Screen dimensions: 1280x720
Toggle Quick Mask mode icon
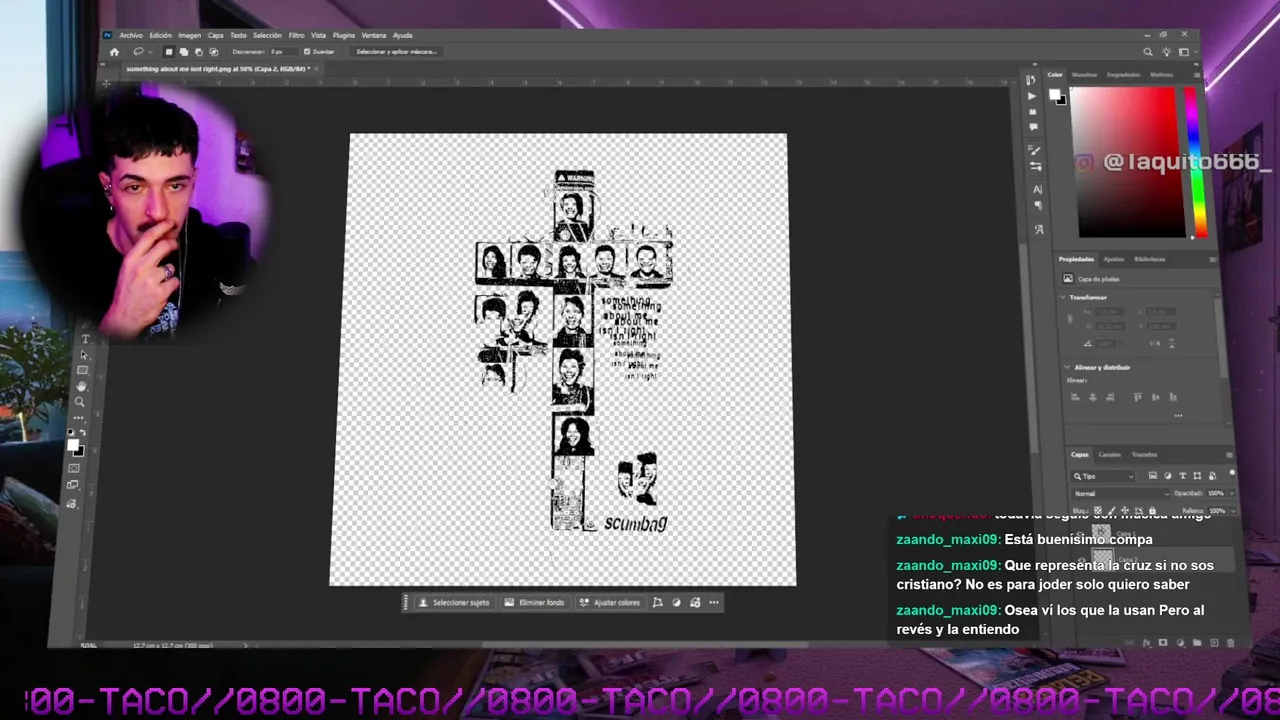pyautogui.click(x=73, y=468)
